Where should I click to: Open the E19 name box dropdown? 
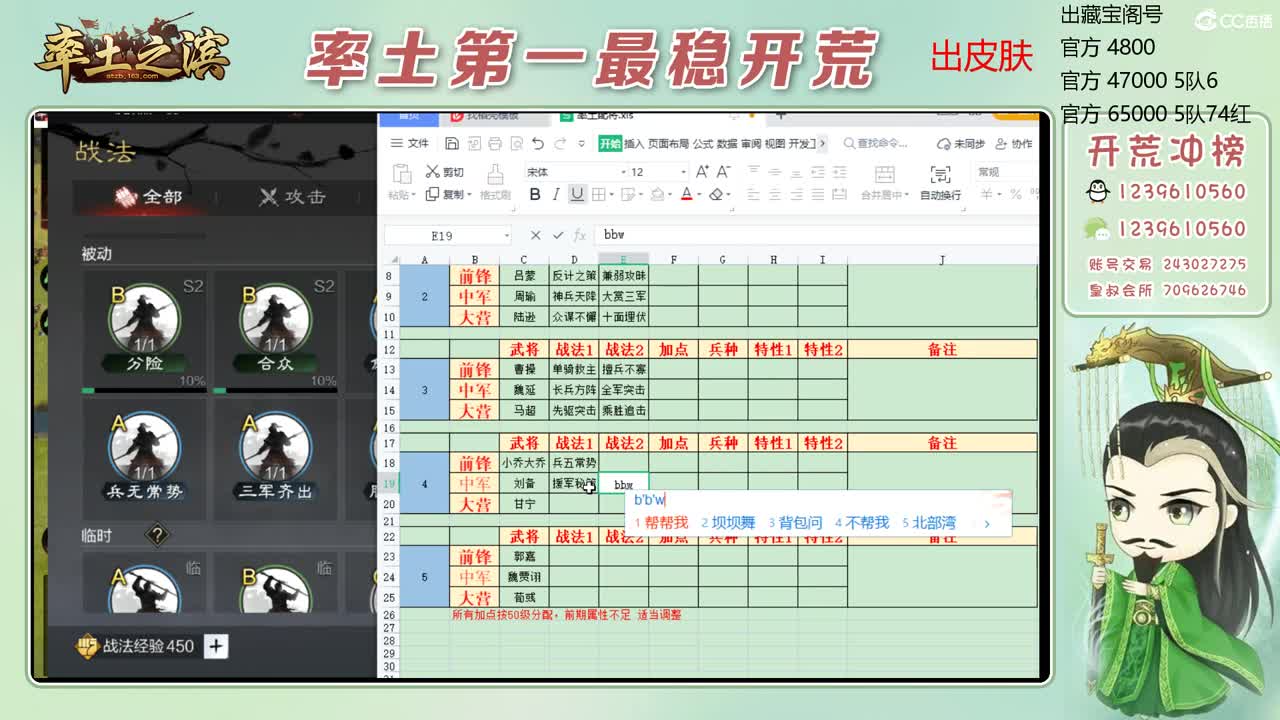pos(507,236)
